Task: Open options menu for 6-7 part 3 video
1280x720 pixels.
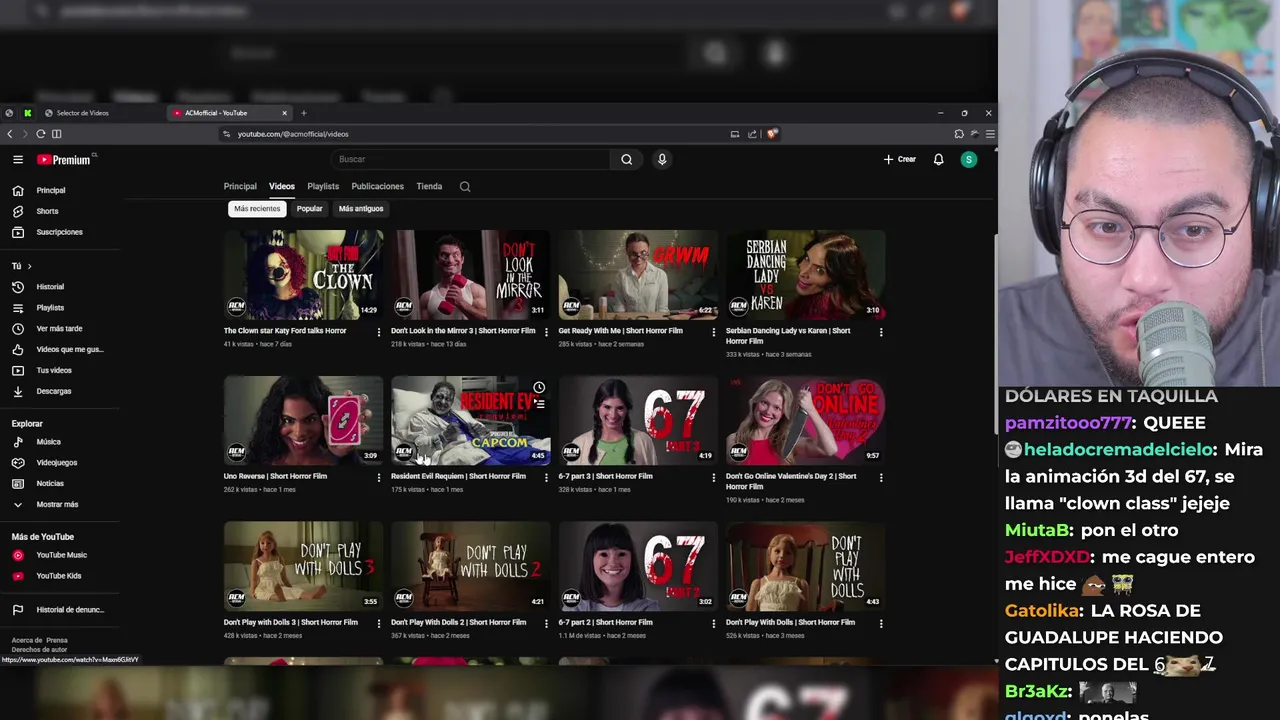Action: click(x=713, y=478)
